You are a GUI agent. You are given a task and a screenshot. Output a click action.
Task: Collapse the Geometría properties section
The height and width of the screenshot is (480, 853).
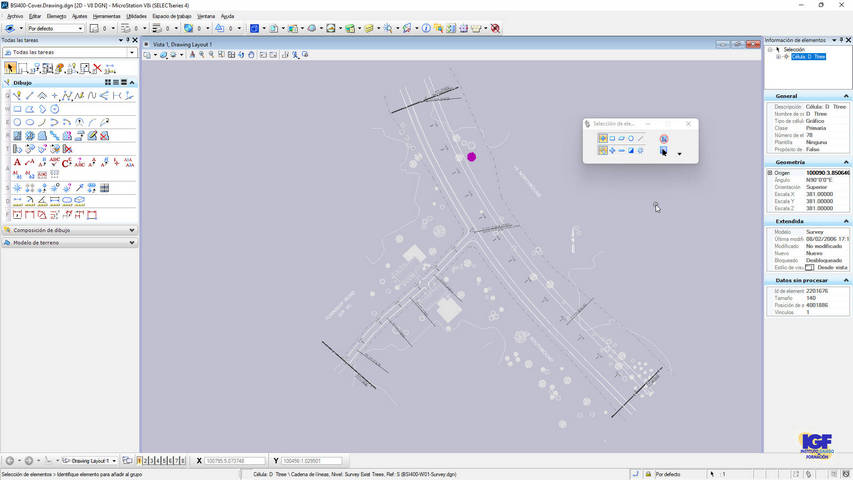pos(846,162)
